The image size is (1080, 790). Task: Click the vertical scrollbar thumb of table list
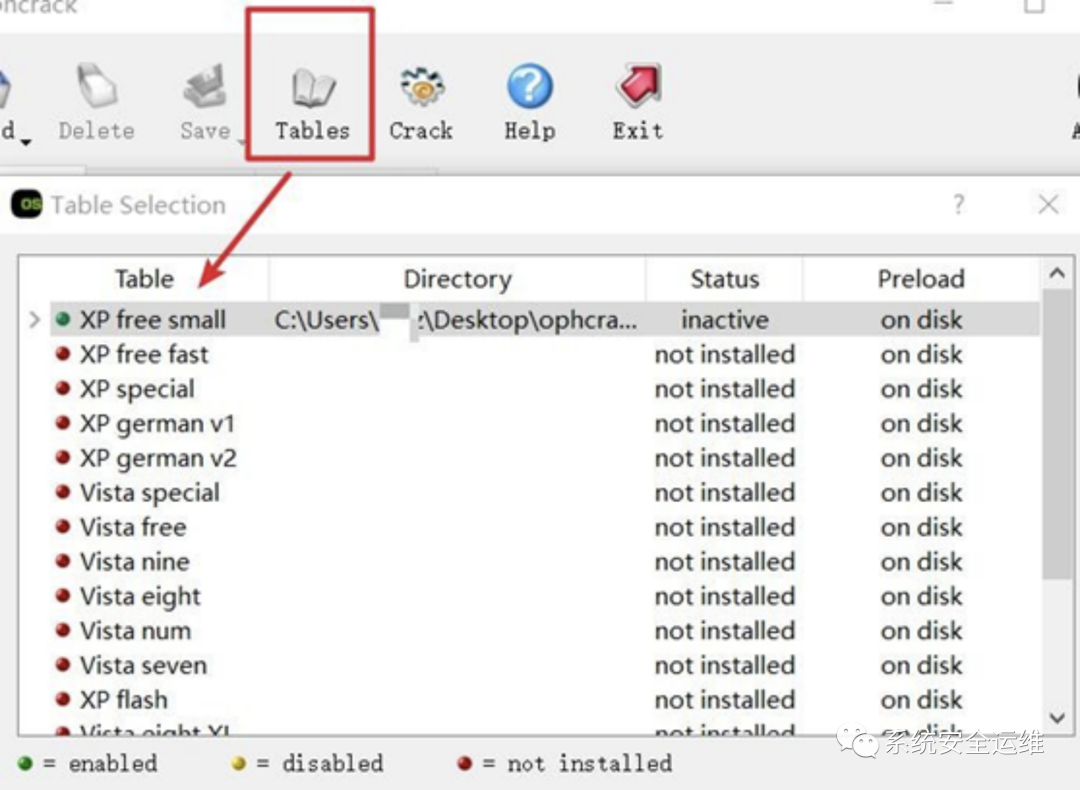(1057, 434)
